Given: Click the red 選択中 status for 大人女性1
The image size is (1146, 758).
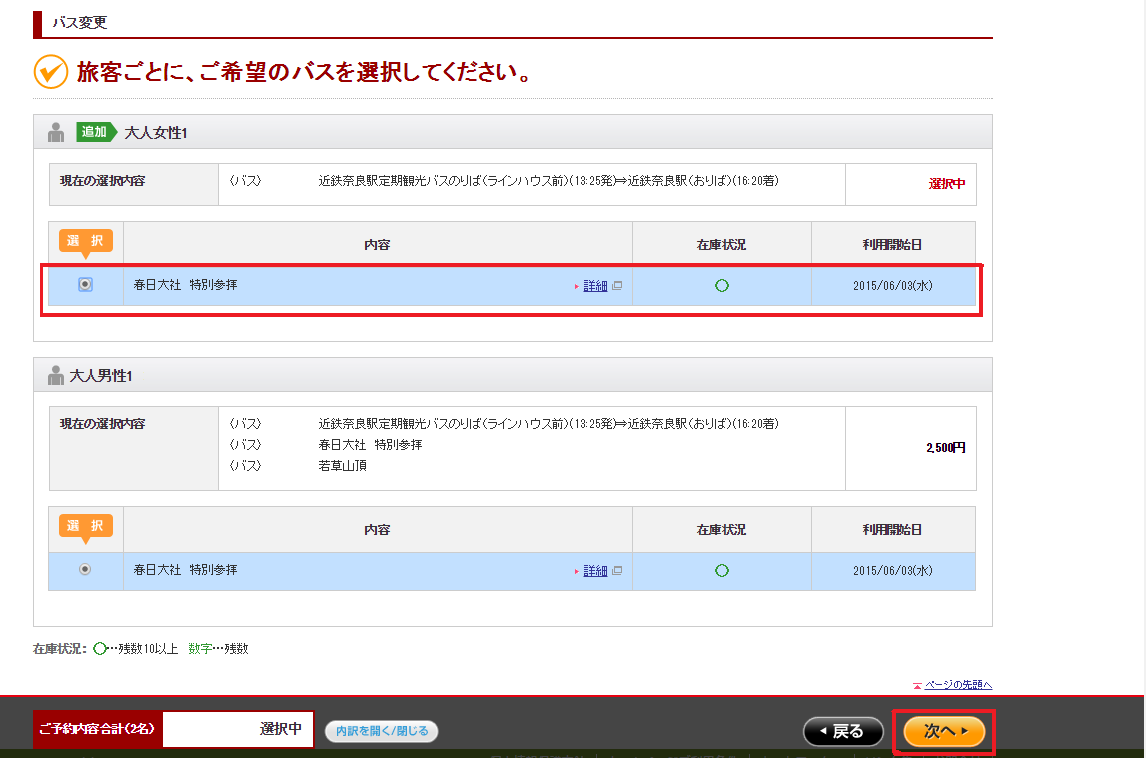Looking at the screenshot, I should click(946, 183).
